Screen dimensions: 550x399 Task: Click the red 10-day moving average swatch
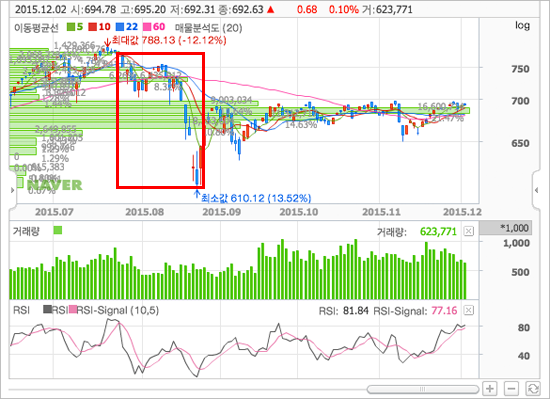pyautogui.click(x=92, y=27)
